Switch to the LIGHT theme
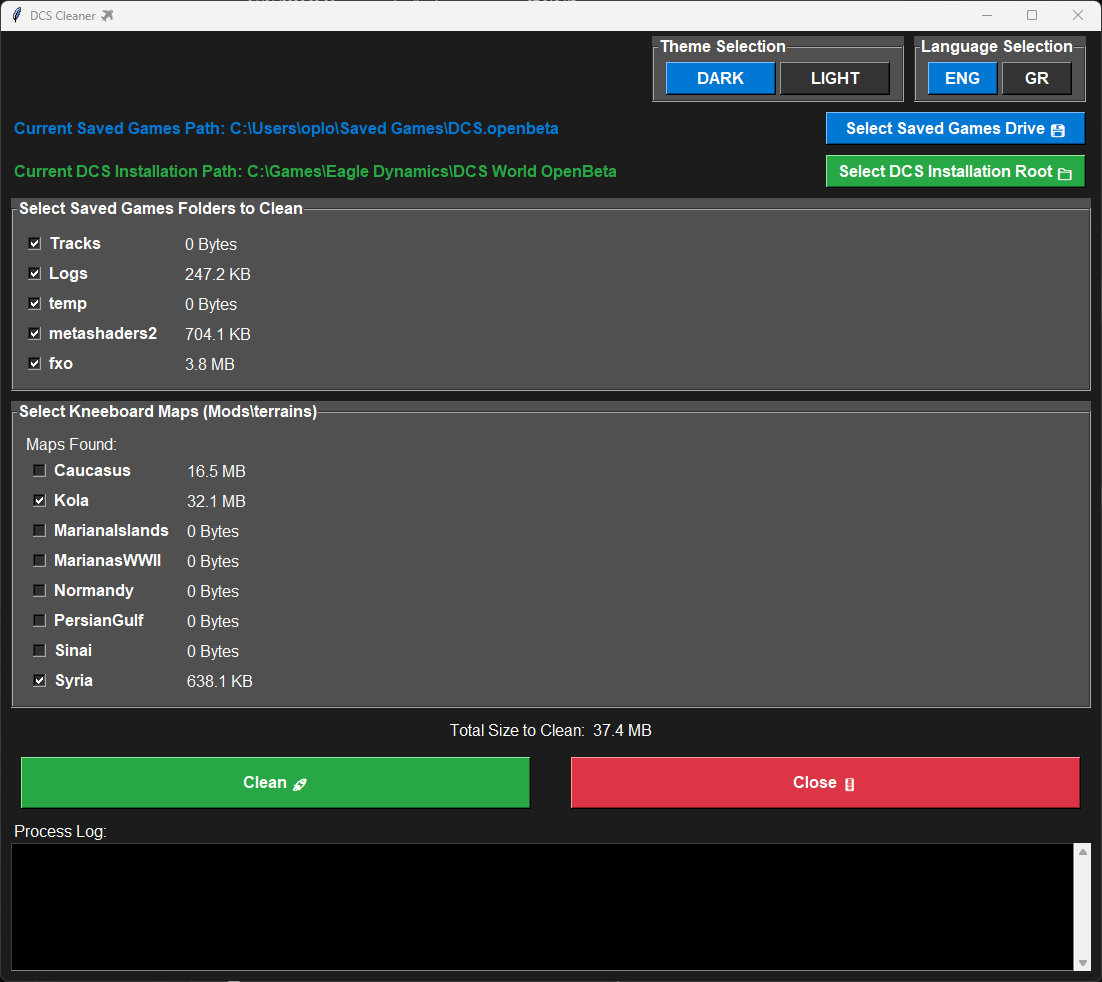1102x982 pixels. (x=835, y=78)
